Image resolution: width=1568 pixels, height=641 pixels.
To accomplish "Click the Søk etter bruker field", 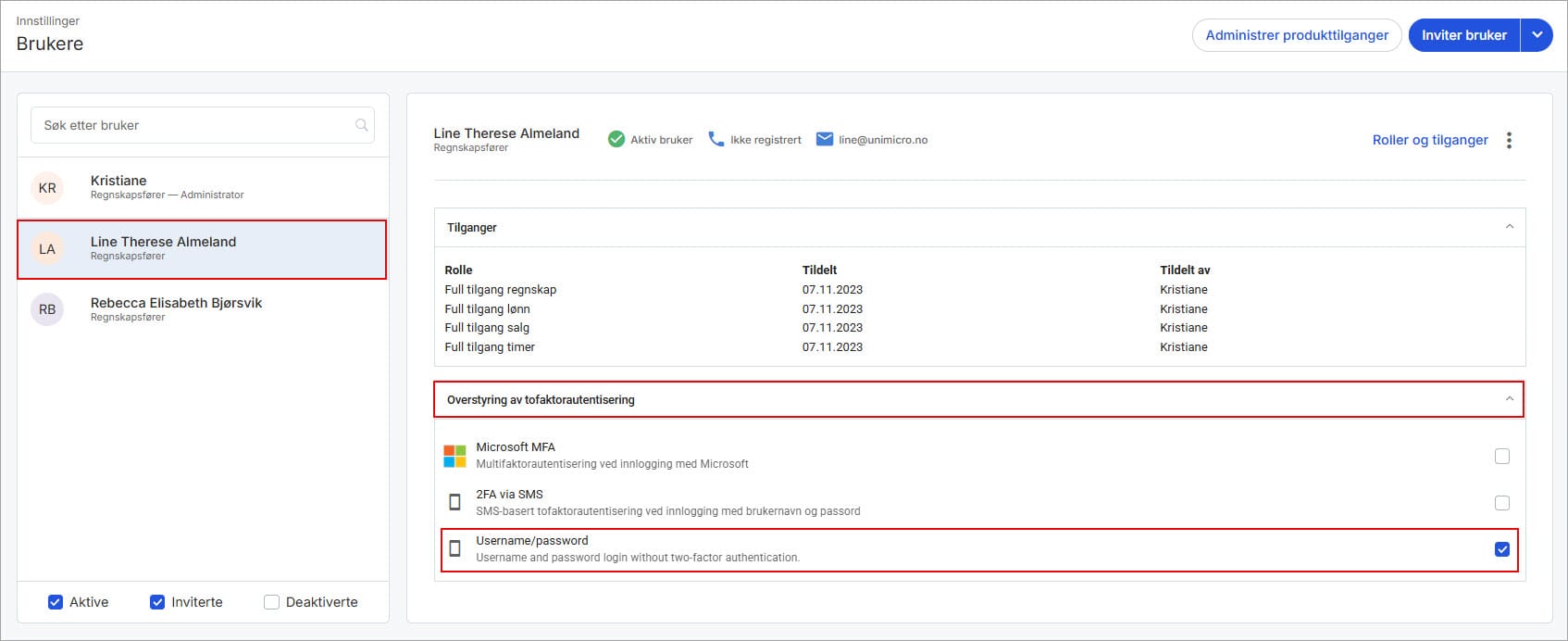I will pos(203,125).
